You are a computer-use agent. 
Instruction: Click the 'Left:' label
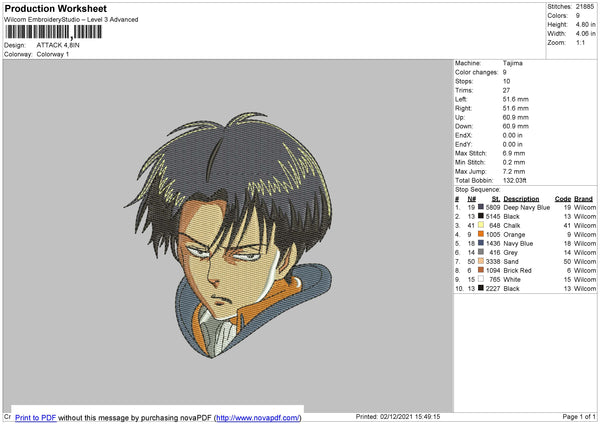pos(461,99)
